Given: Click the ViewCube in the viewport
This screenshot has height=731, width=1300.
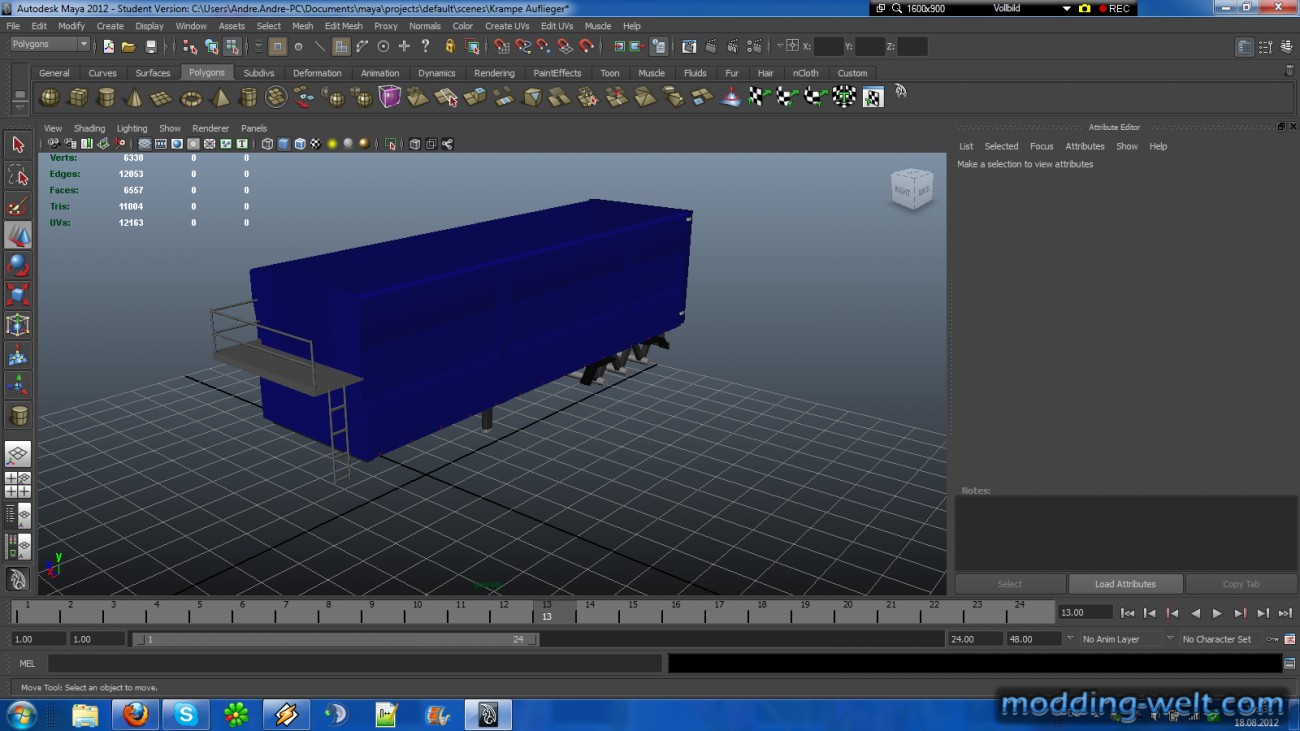Looking at the screenshot, I should [x=912, y=189].
